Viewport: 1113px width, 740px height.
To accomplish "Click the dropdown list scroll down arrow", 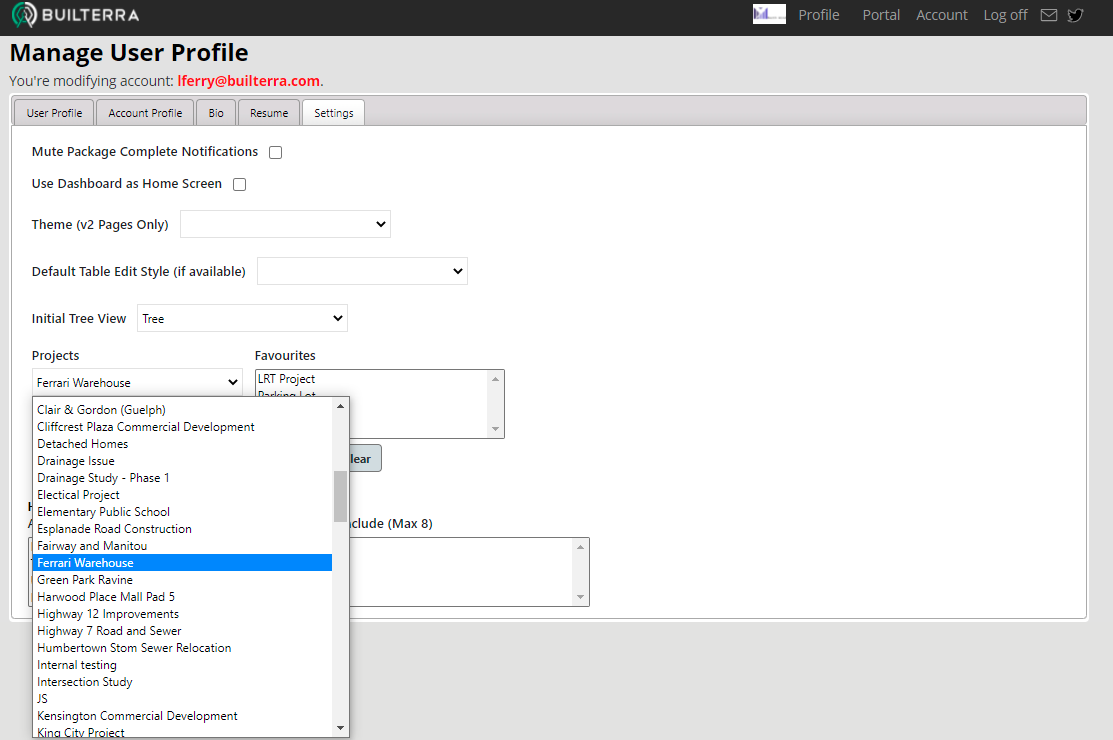I will [x=340, y=728].
